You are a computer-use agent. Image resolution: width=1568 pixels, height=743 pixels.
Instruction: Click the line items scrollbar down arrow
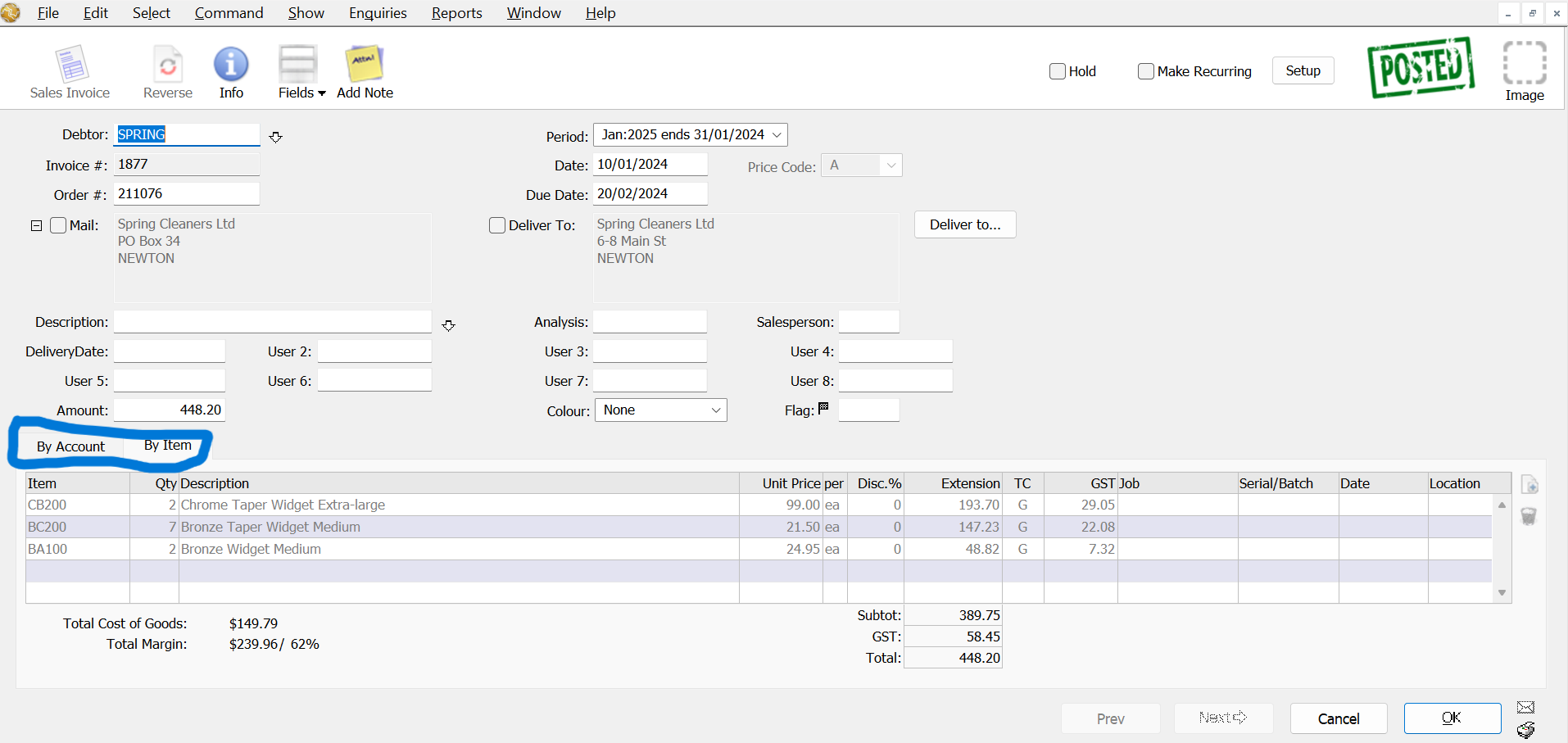(1502, 592)
